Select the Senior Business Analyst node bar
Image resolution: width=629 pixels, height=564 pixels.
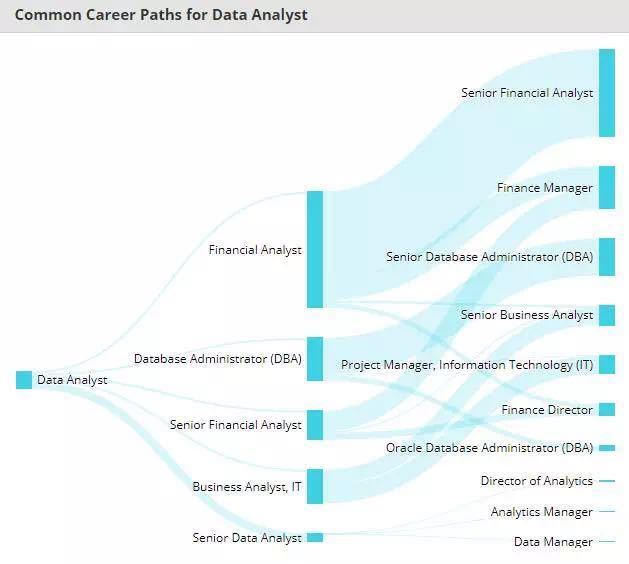tap(607, 315)
